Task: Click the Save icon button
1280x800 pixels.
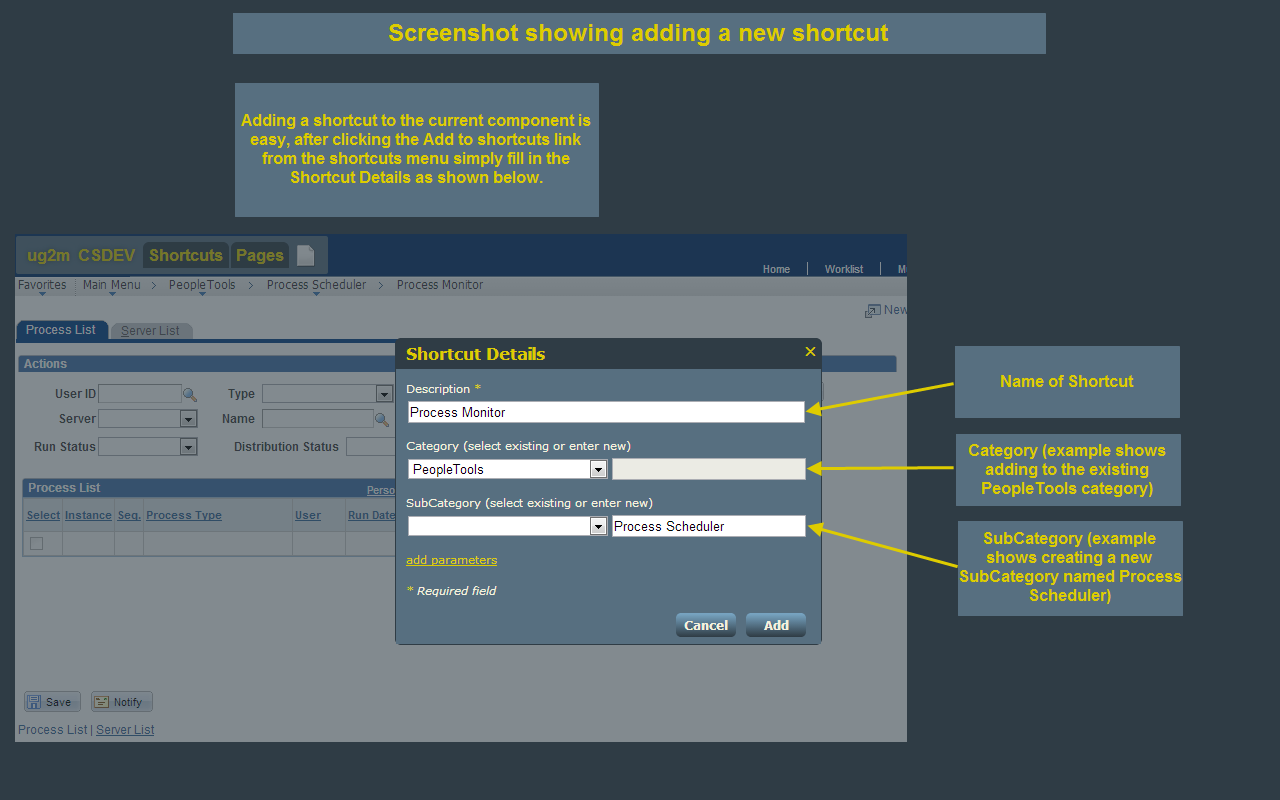Action: pyautogui.click(x=51, y=701)
